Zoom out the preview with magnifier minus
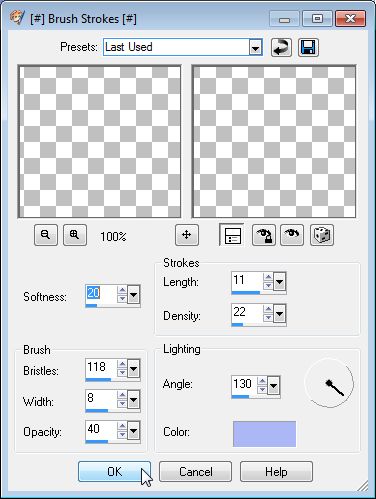This screenshot has width=376, height=499. pos(46,235)
